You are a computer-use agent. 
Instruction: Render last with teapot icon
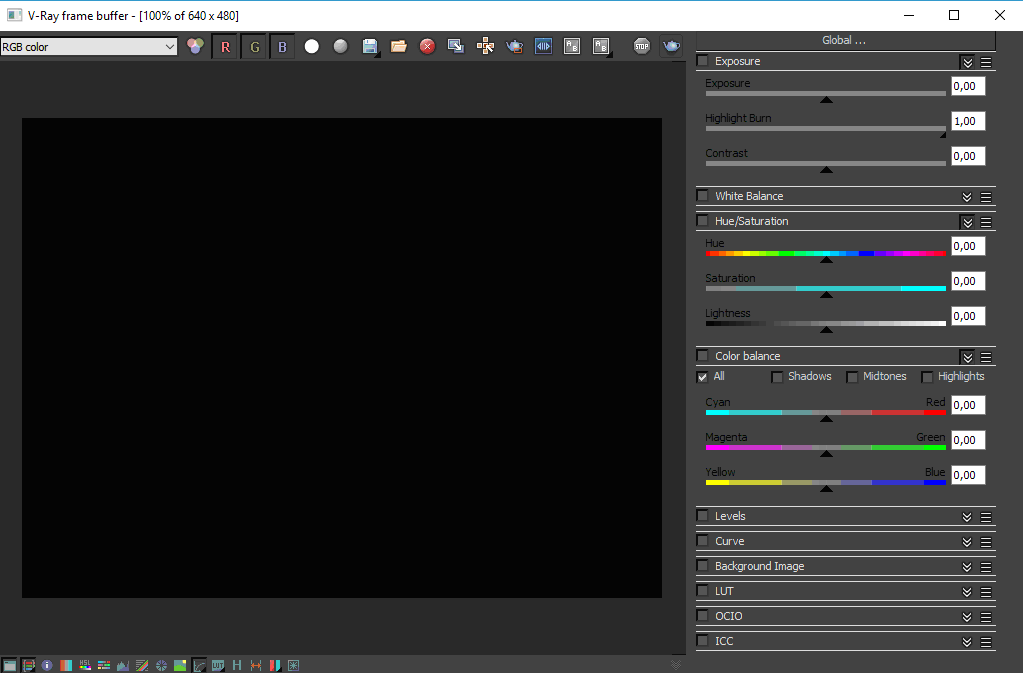click(x=671, y=46)
